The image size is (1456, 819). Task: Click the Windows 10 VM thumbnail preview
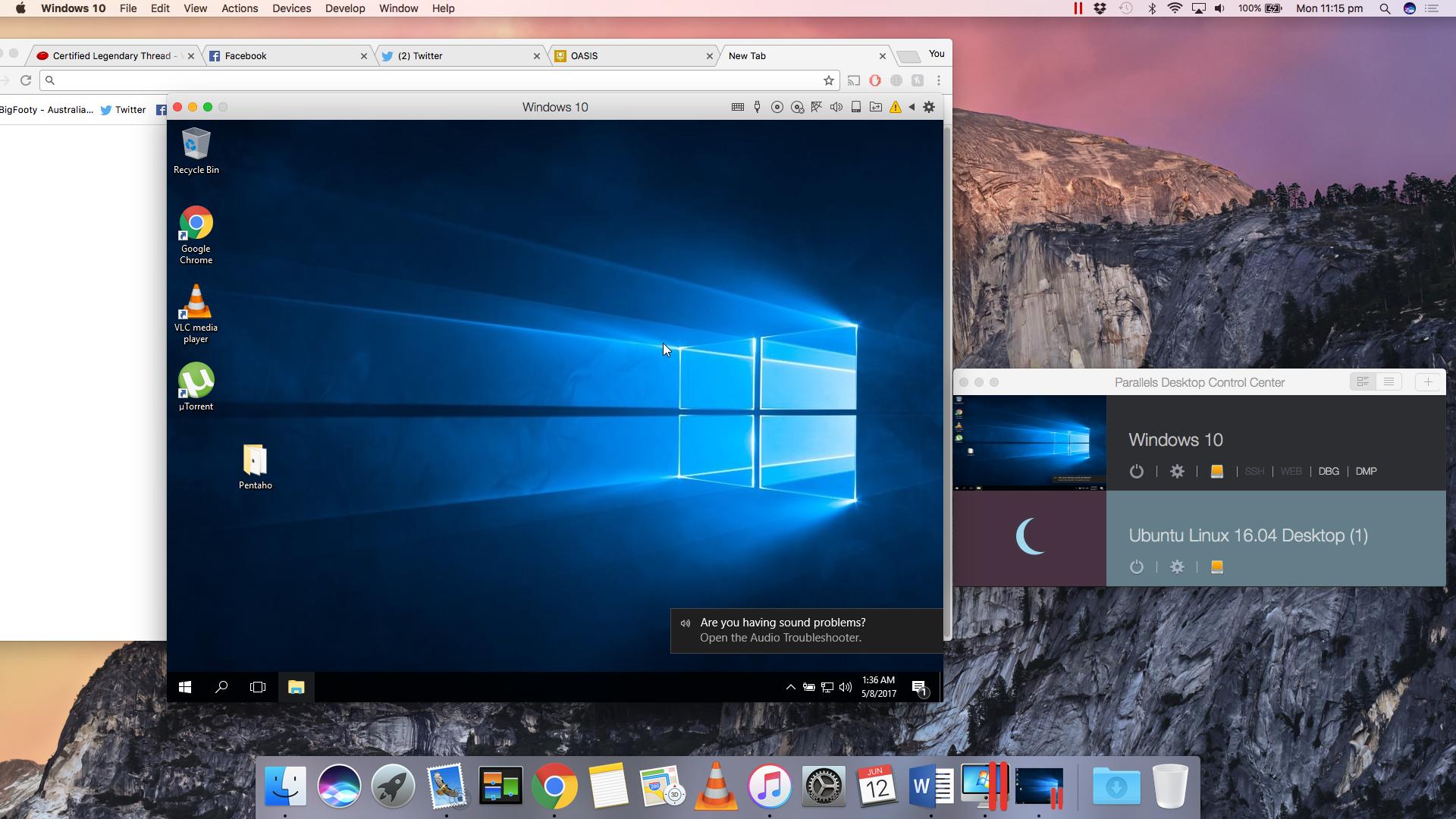click(x=1030, y=443)
